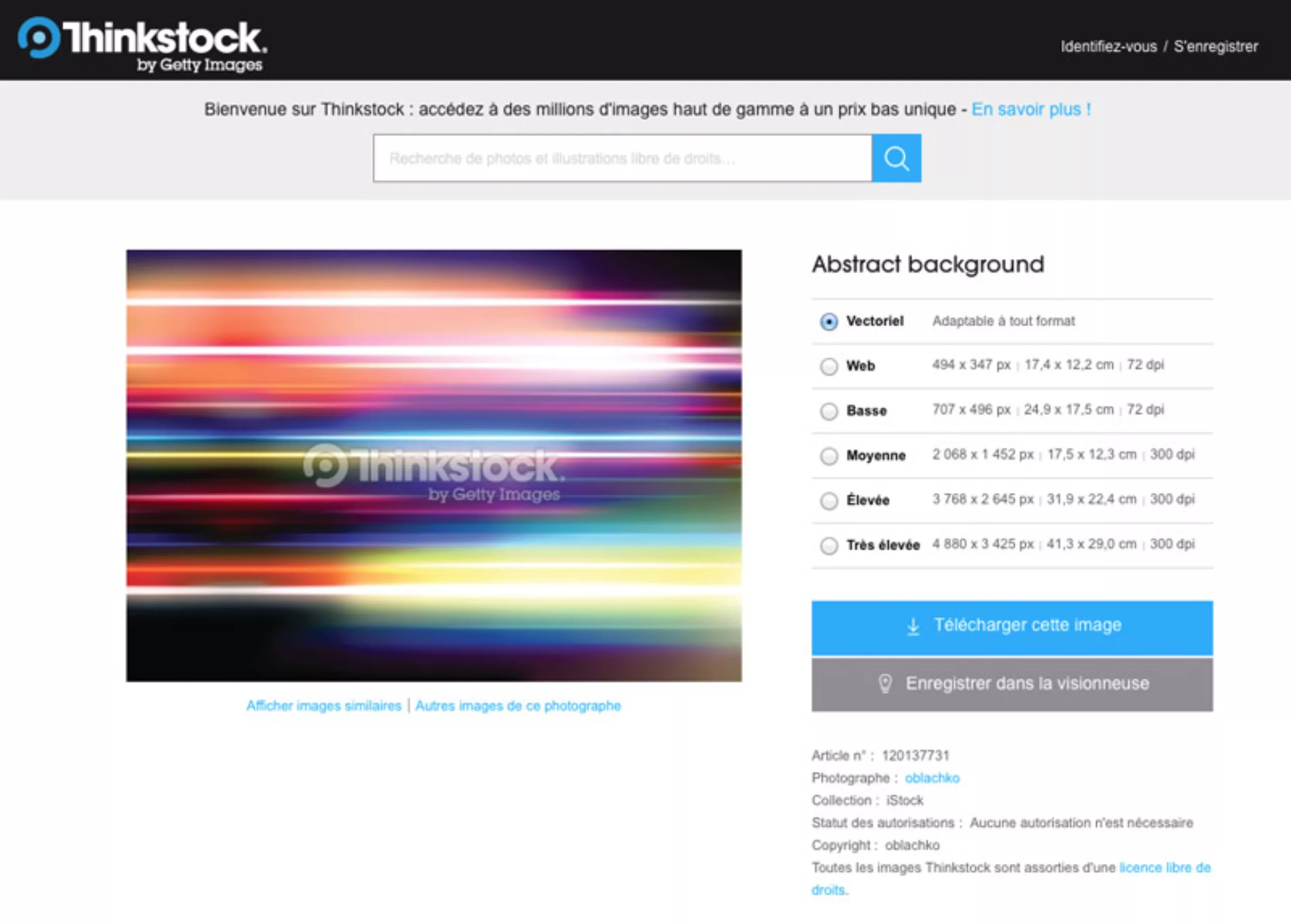1291x924 pixels.
Task: Open the oblachko photographer link
Action: (x=932, y=778)
